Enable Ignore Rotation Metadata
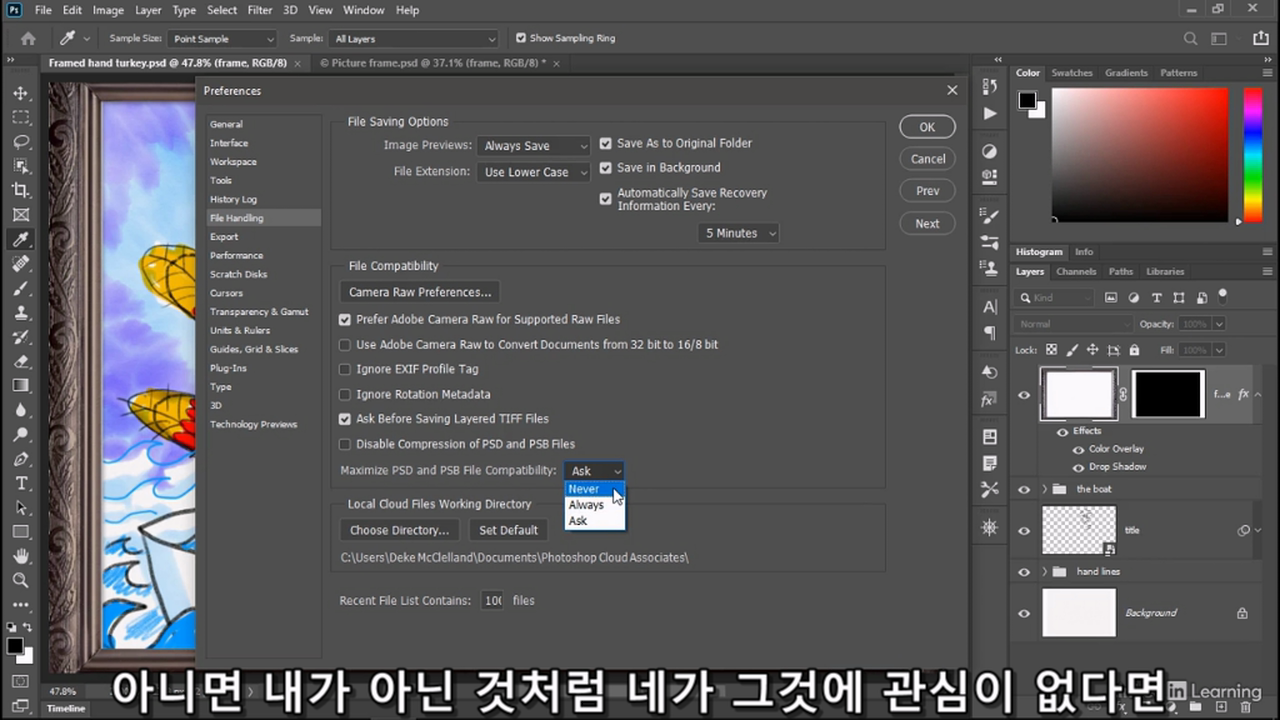This screenshot has width=1280, height=720. (x=345, y=395)
